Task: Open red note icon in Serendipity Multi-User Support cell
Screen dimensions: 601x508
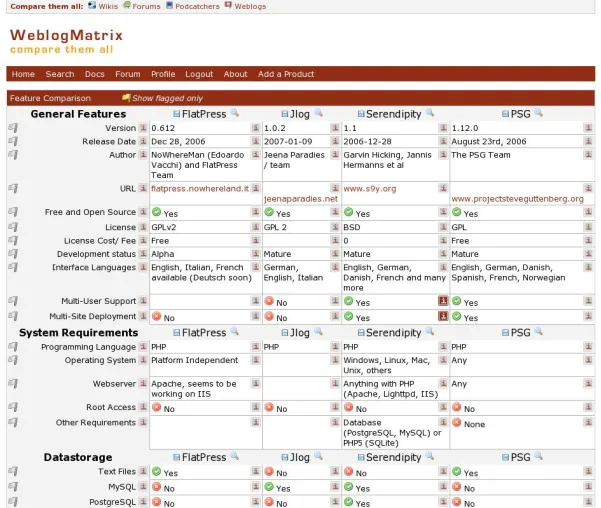Action: 443,301
